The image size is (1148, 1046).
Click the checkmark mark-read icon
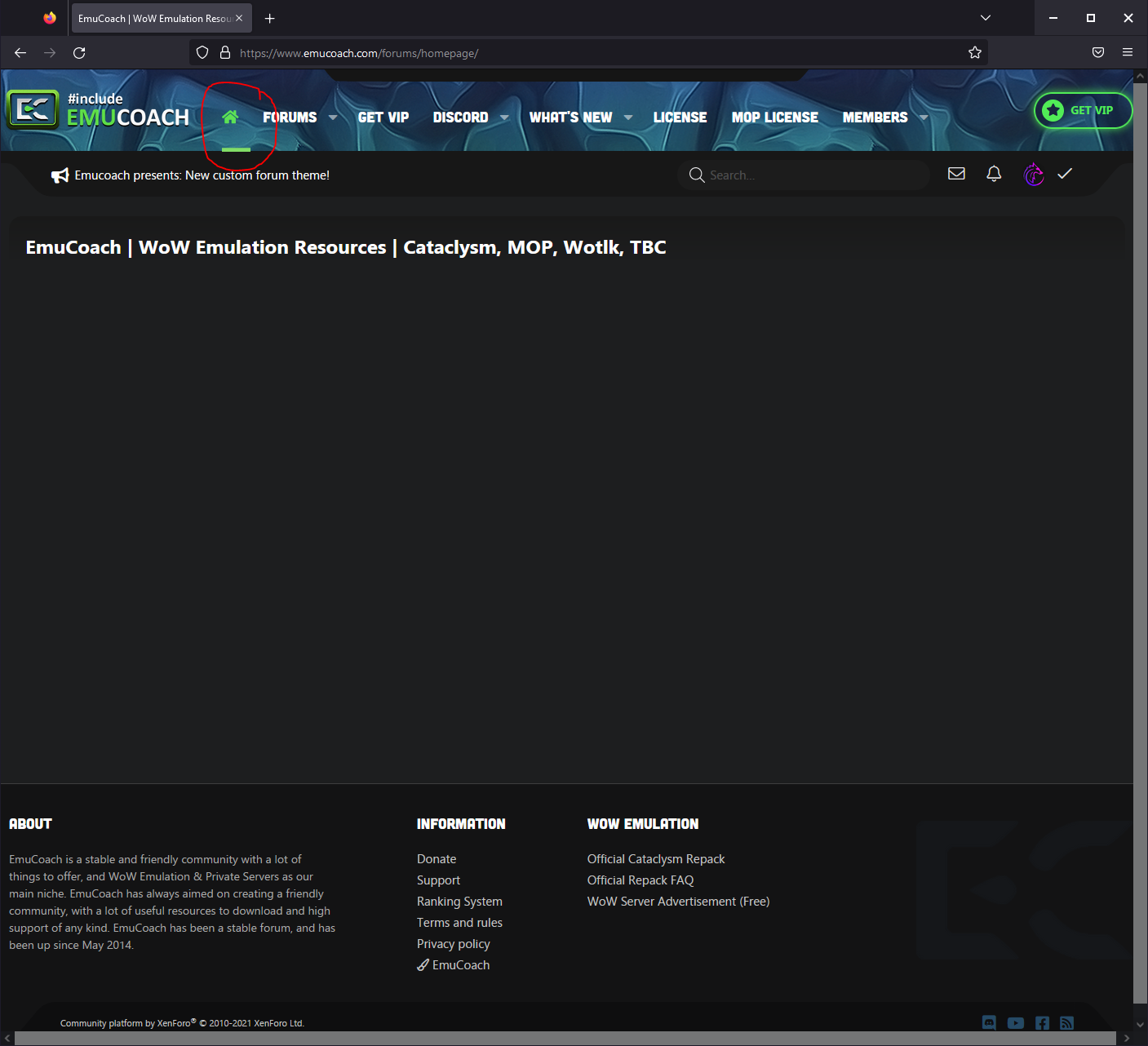click(x=1065, y=173)
